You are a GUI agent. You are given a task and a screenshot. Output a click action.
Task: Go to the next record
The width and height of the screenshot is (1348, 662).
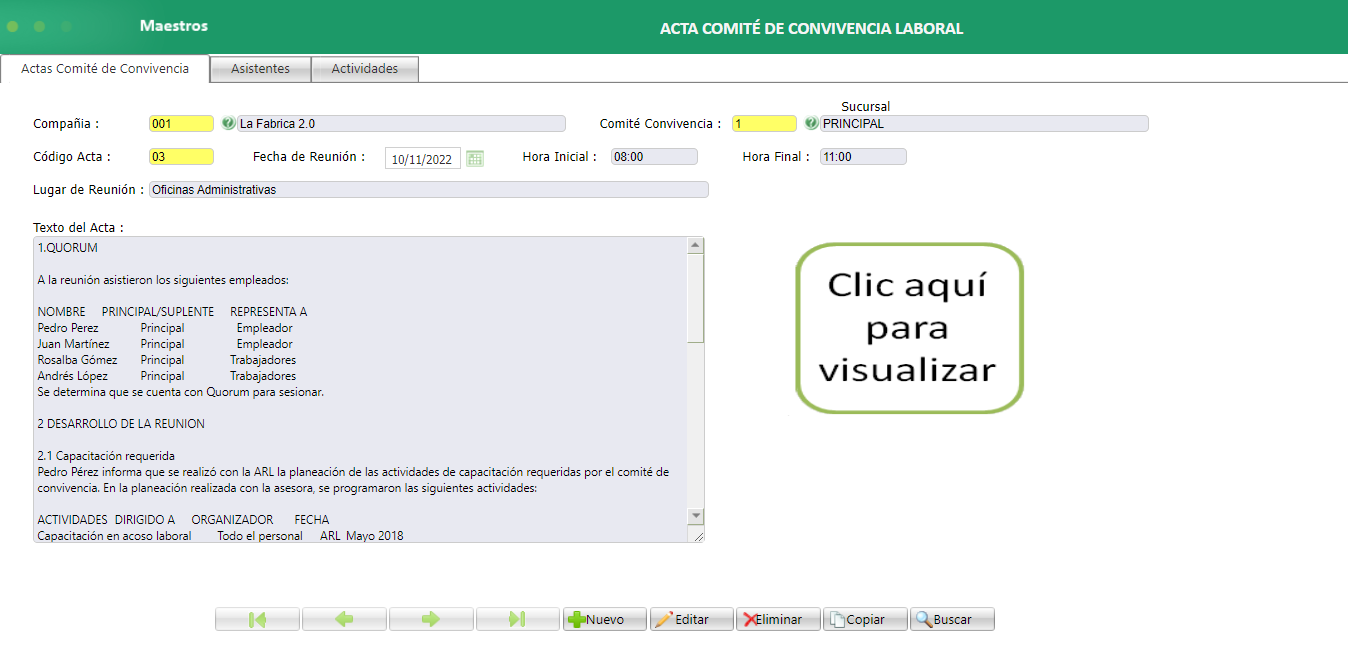(430, 618)
